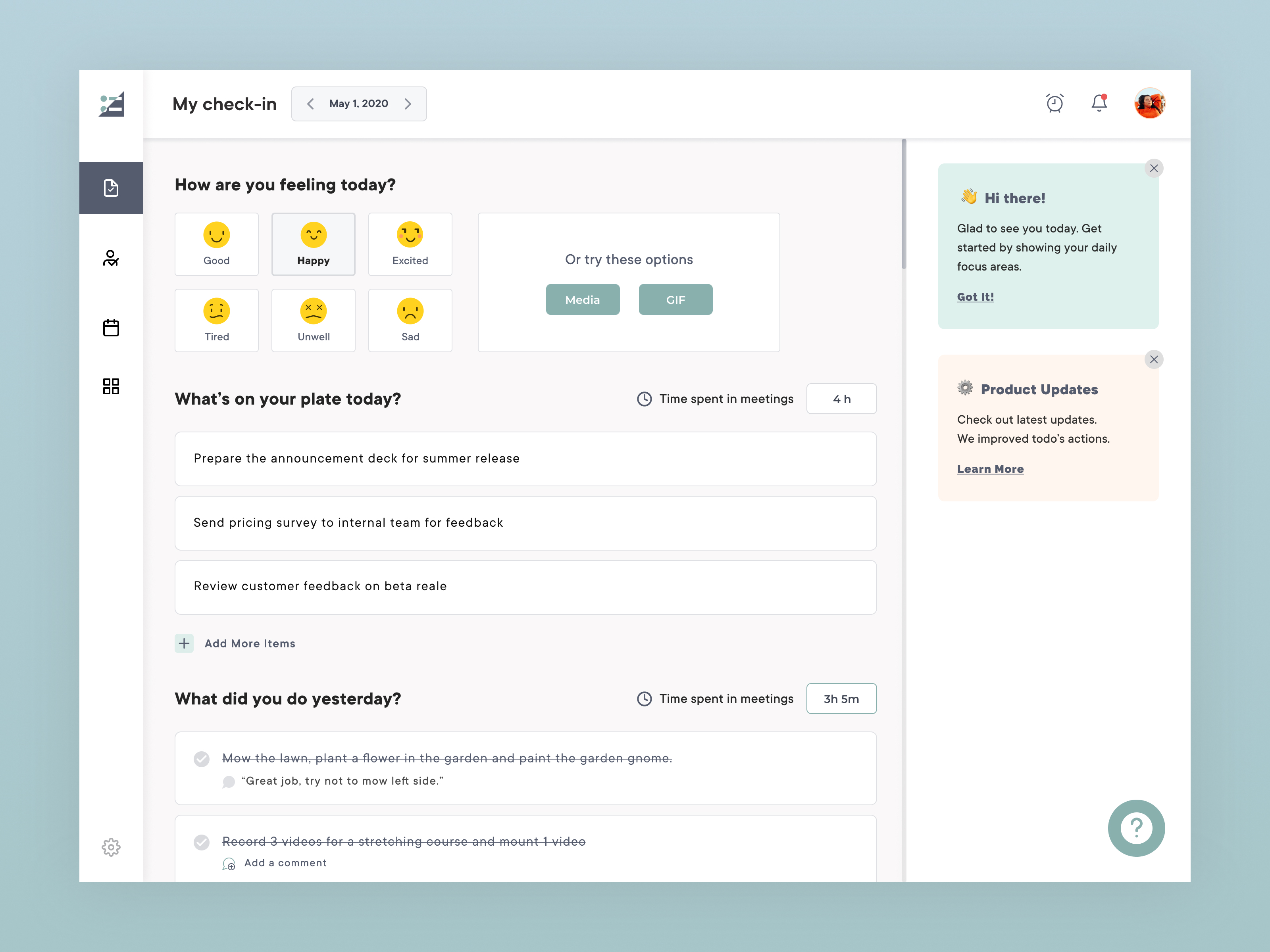Open the team member sidebar icon

(111, 258)
